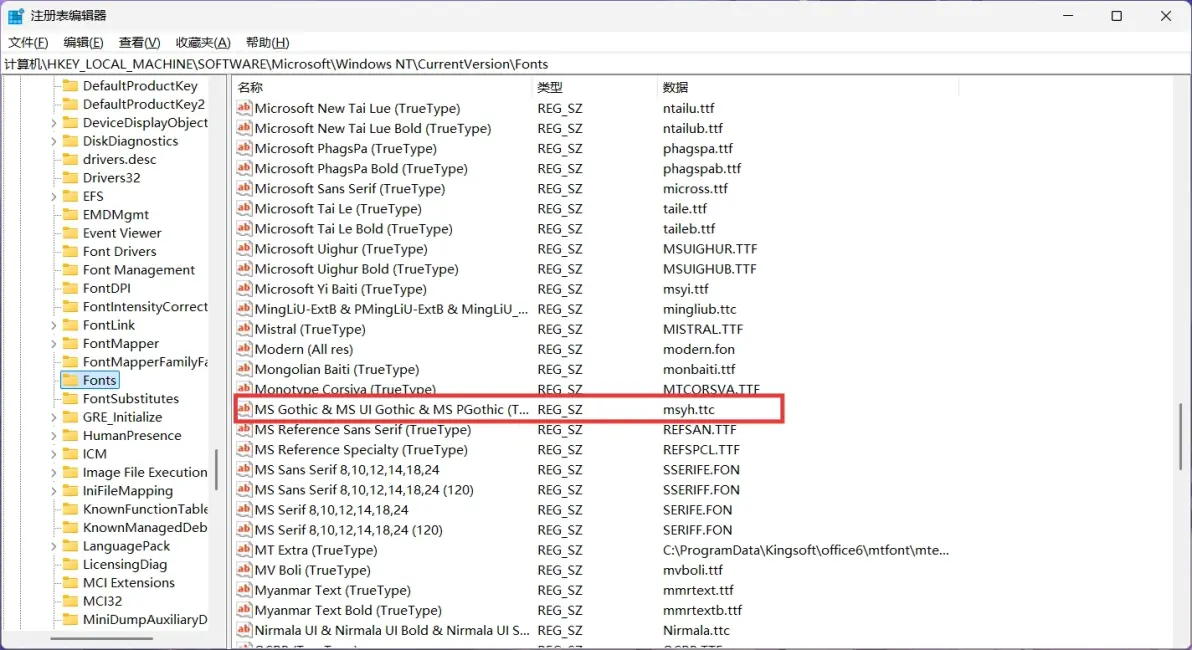Screen dimensions: 1192x650
Task: Select the MingLiU-ExtB & PMingLiU-ExtB value
Action: click(x=391, y=309)
